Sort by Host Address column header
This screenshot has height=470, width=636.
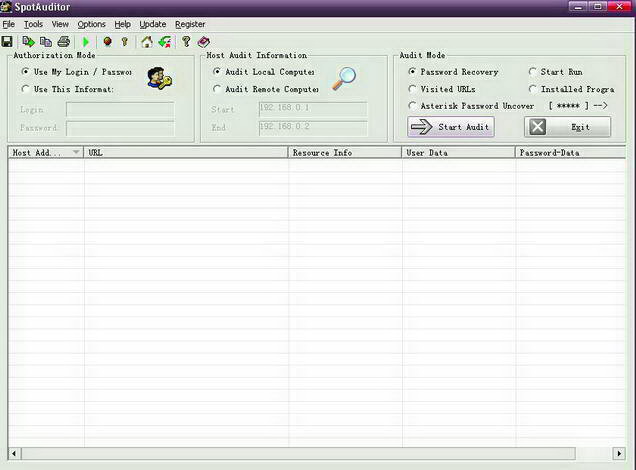[45, 152]
